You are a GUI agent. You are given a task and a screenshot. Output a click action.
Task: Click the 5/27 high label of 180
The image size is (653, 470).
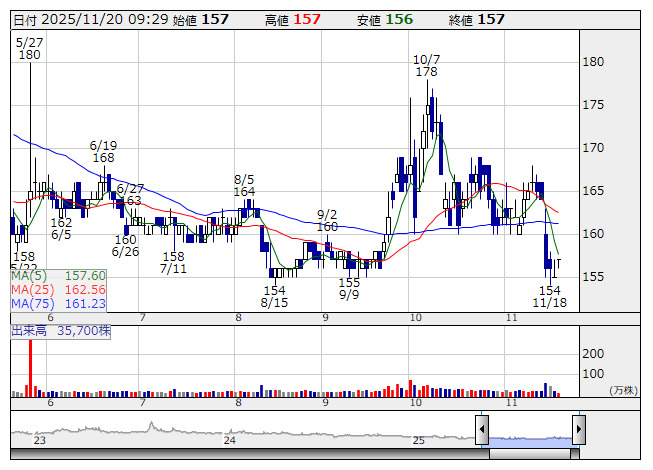click(29, 48)
